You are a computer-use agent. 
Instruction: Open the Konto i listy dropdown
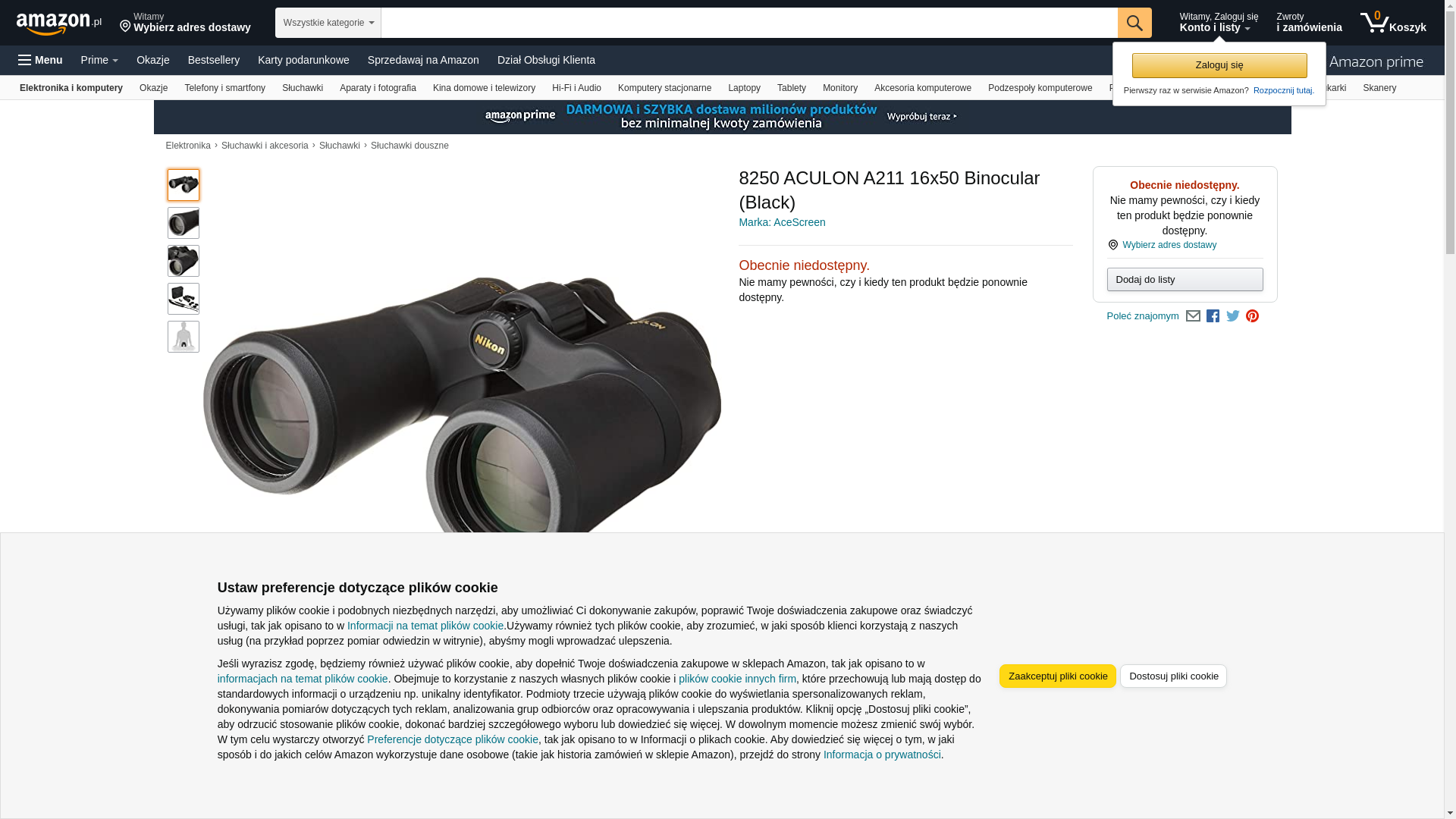(1219, 23)
